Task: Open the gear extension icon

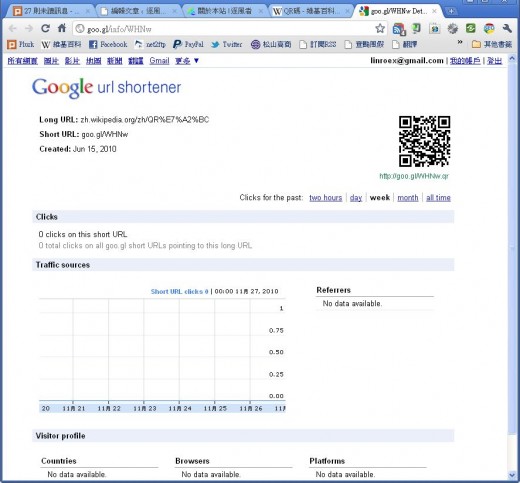Action: pos(453,29)
